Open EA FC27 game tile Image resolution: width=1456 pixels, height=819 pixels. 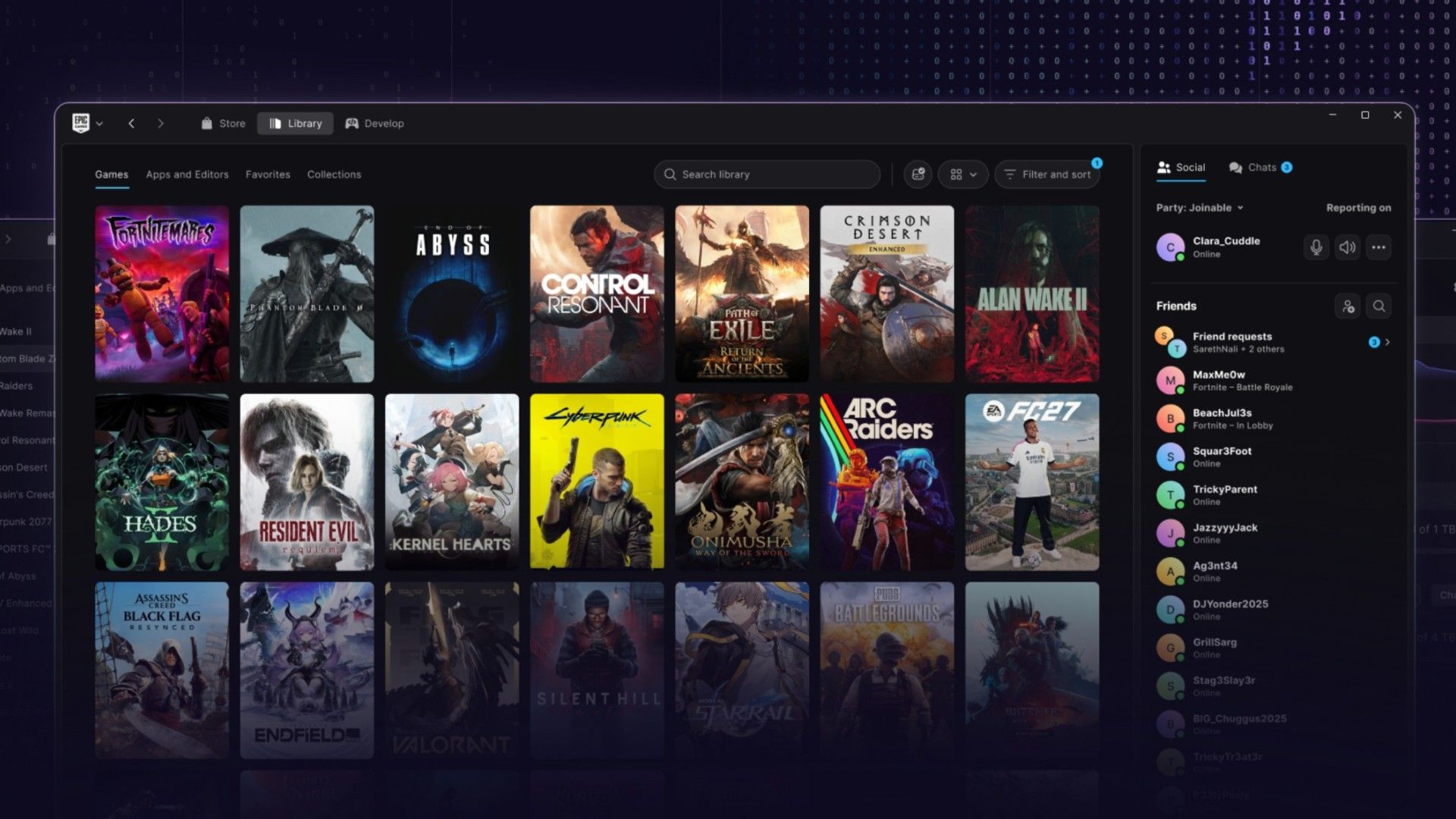pos(1032,482)
